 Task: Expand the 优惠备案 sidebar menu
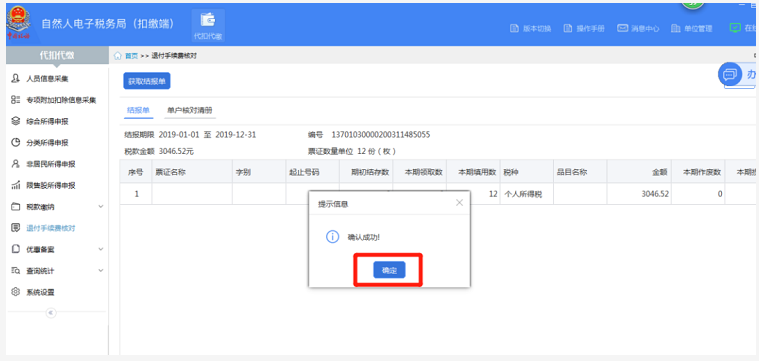click(x=57, y=249)
